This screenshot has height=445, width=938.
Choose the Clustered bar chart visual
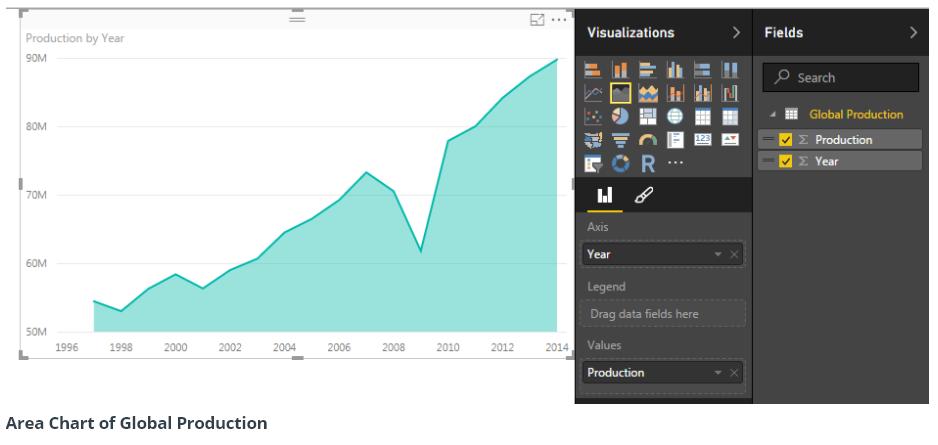(x=648, y=70)
